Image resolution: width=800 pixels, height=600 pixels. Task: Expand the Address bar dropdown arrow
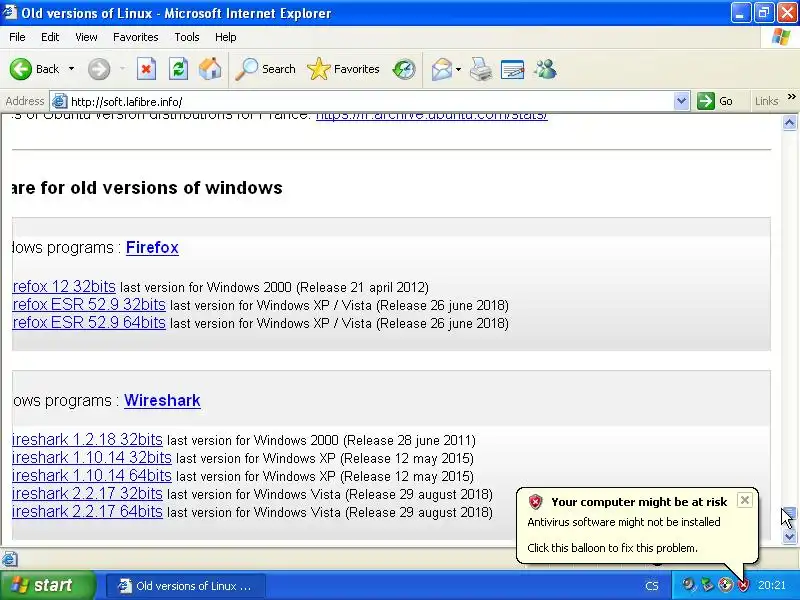[x=681, y=102]
